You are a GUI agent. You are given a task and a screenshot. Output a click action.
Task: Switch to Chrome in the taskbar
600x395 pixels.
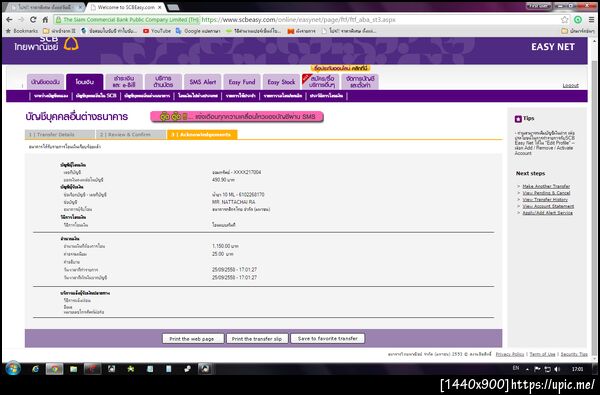[x=54, y=369]
